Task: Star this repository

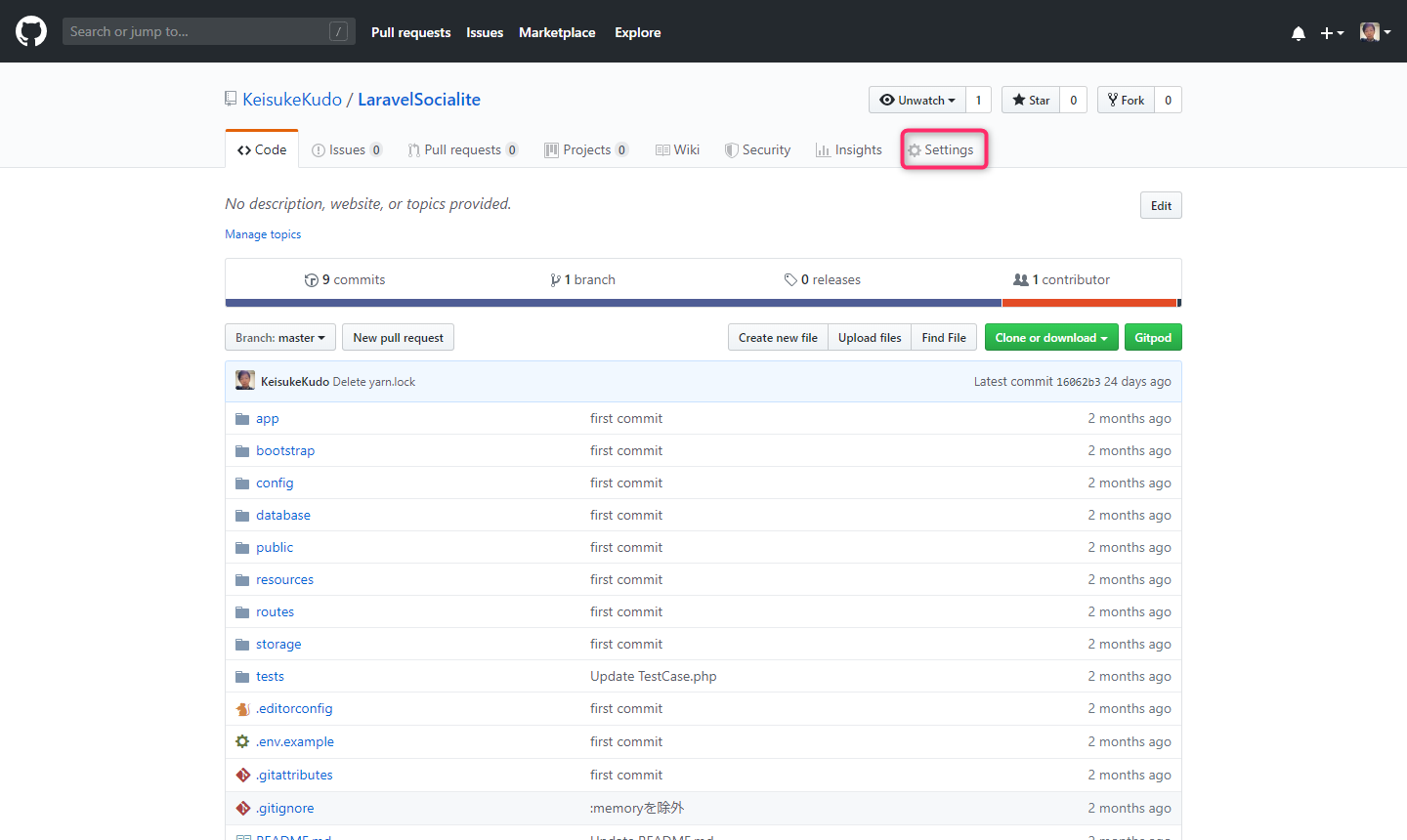Action: pos(1031,100)
